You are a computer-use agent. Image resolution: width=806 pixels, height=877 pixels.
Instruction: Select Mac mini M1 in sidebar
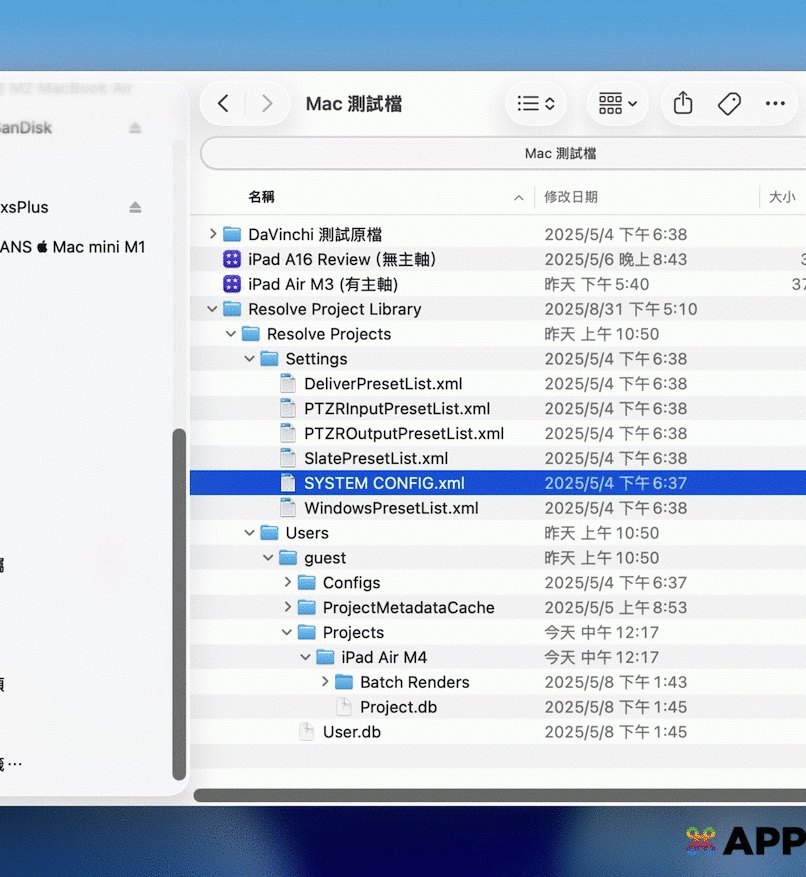click(x=98, y=247)
